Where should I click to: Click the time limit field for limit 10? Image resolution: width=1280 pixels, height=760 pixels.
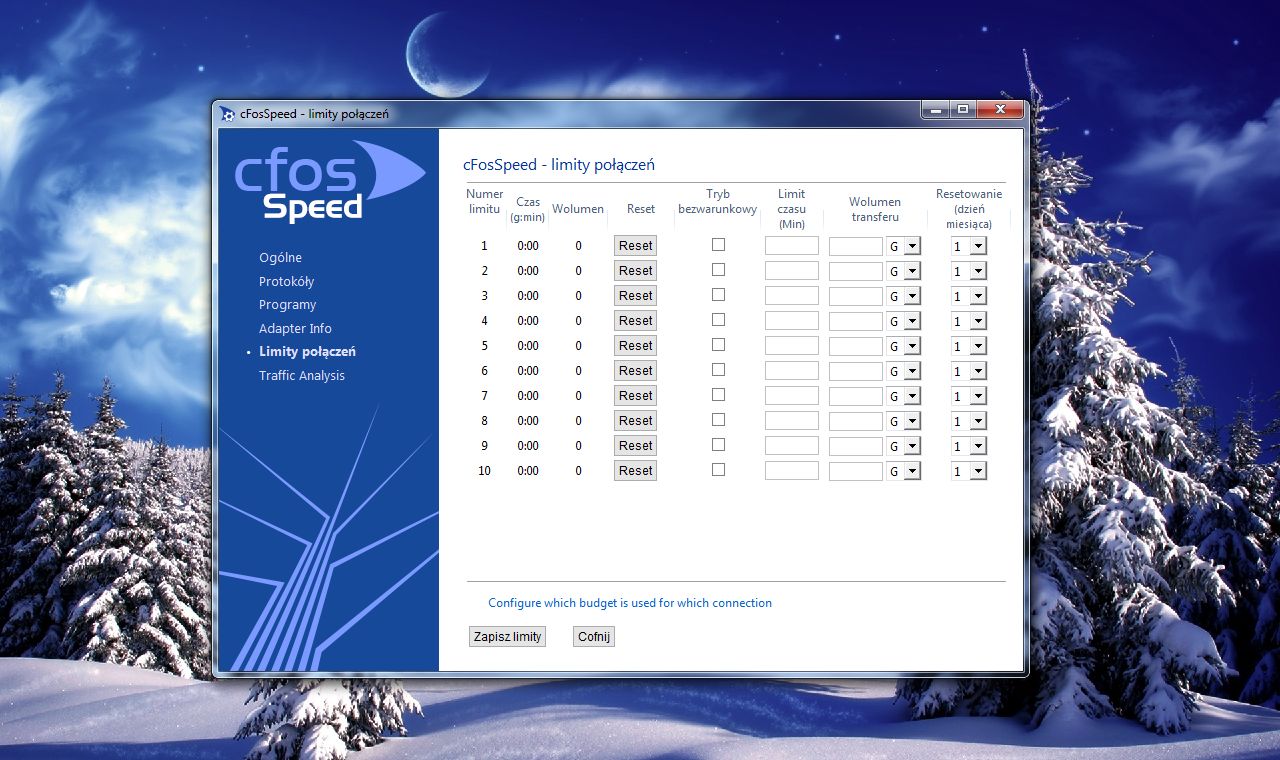pos(792,471)
